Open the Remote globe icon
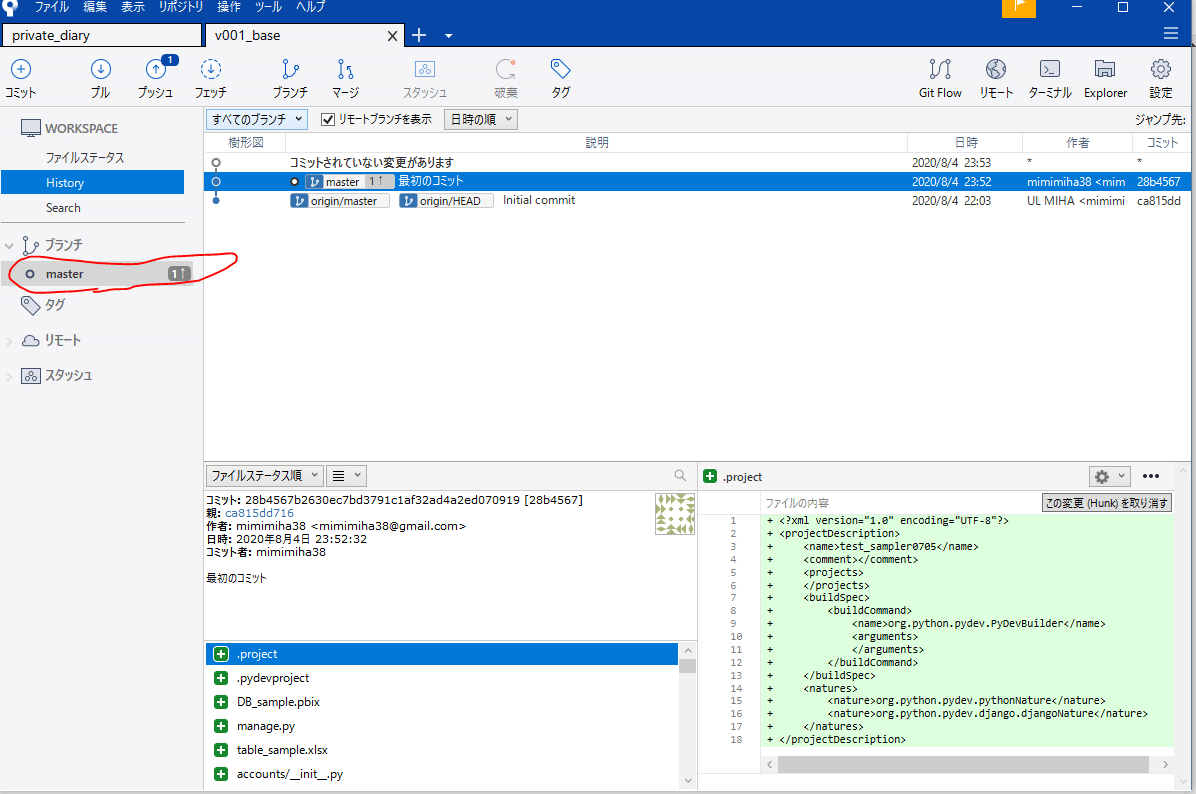 [996, 78]
